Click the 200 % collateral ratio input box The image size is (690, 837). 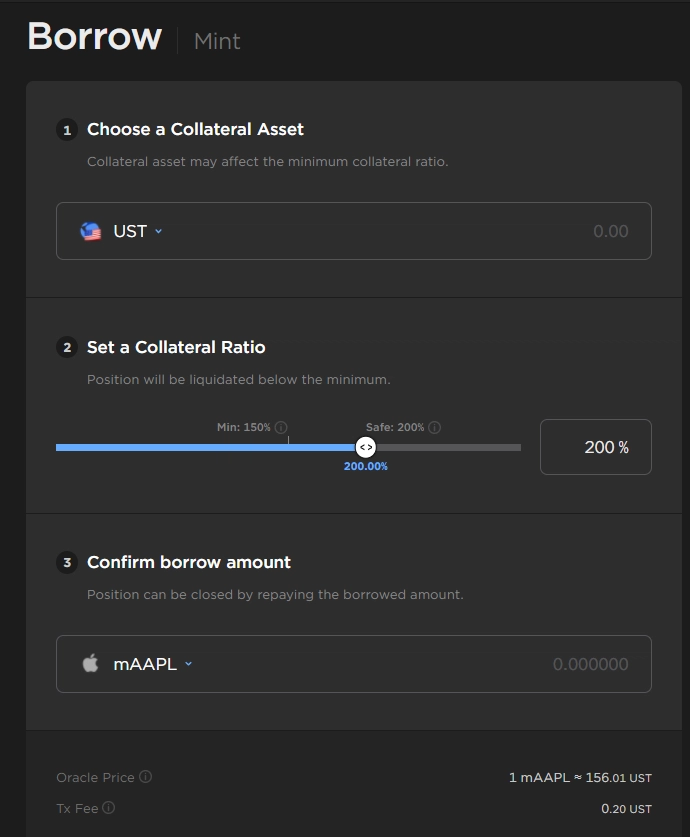pos(596,447)
